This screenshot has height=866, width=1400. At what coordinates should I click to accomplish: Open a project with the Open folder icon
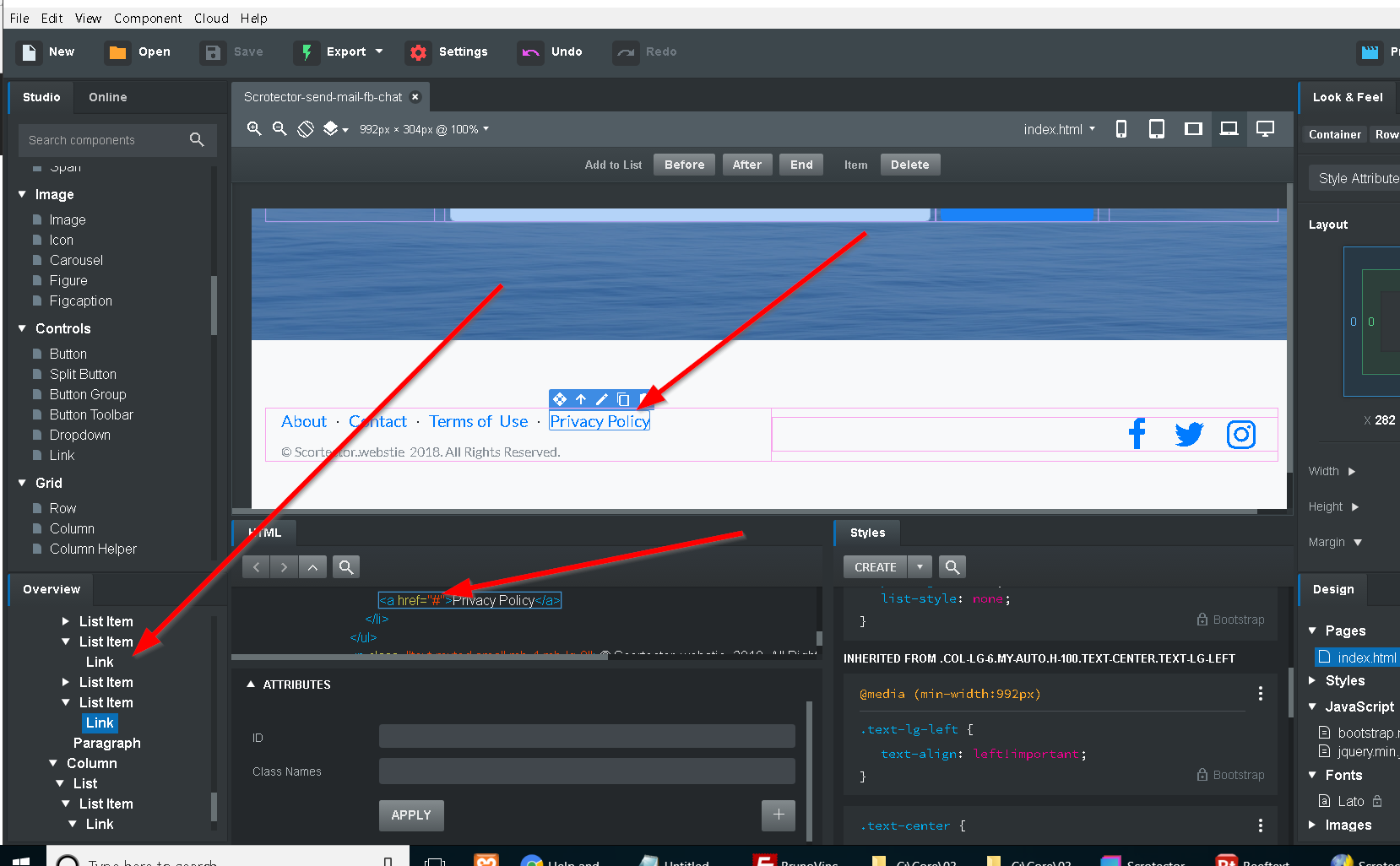[118, 52]
